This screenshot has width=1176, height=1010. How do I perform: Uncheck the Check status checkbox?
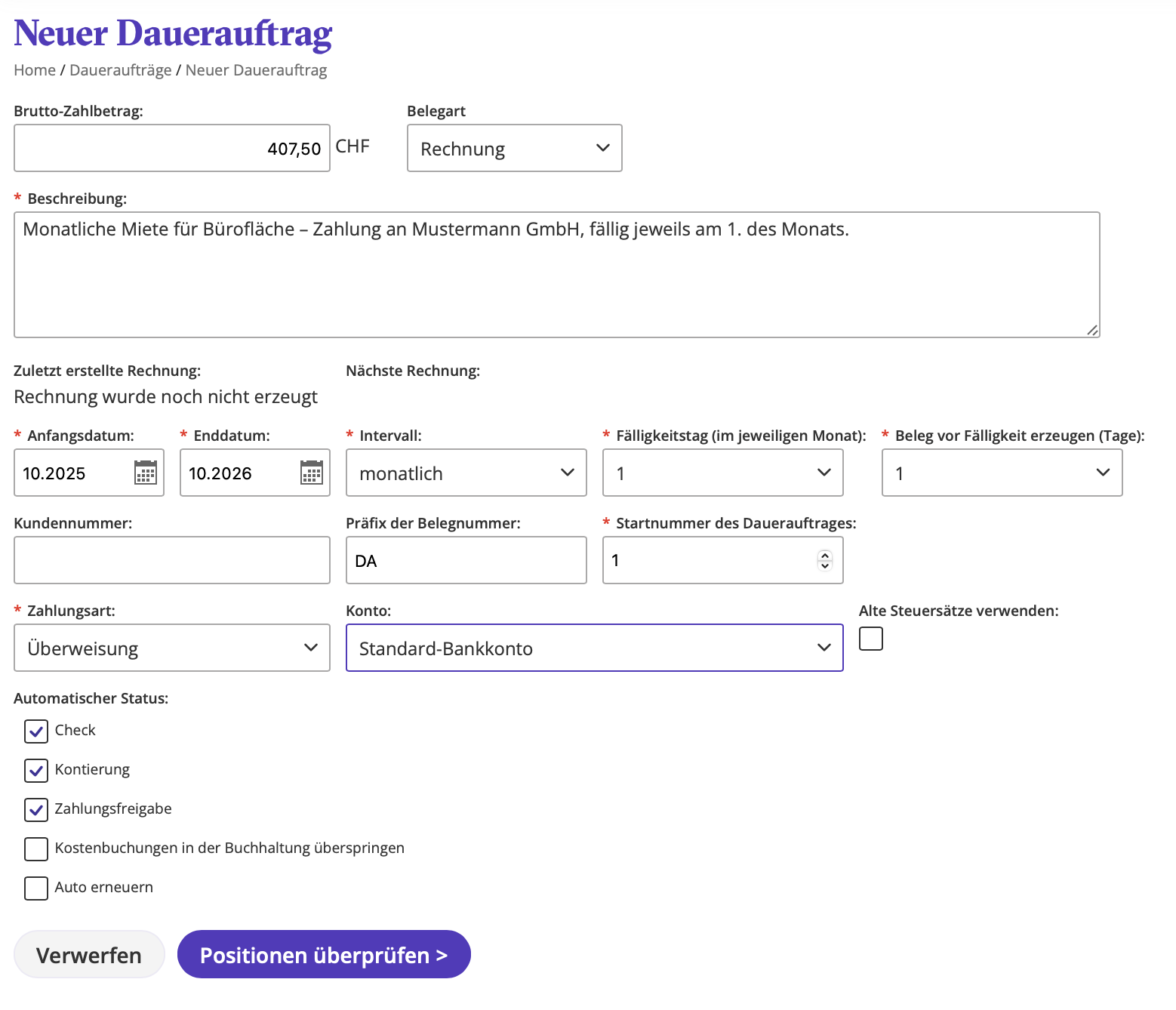[36, 731]
